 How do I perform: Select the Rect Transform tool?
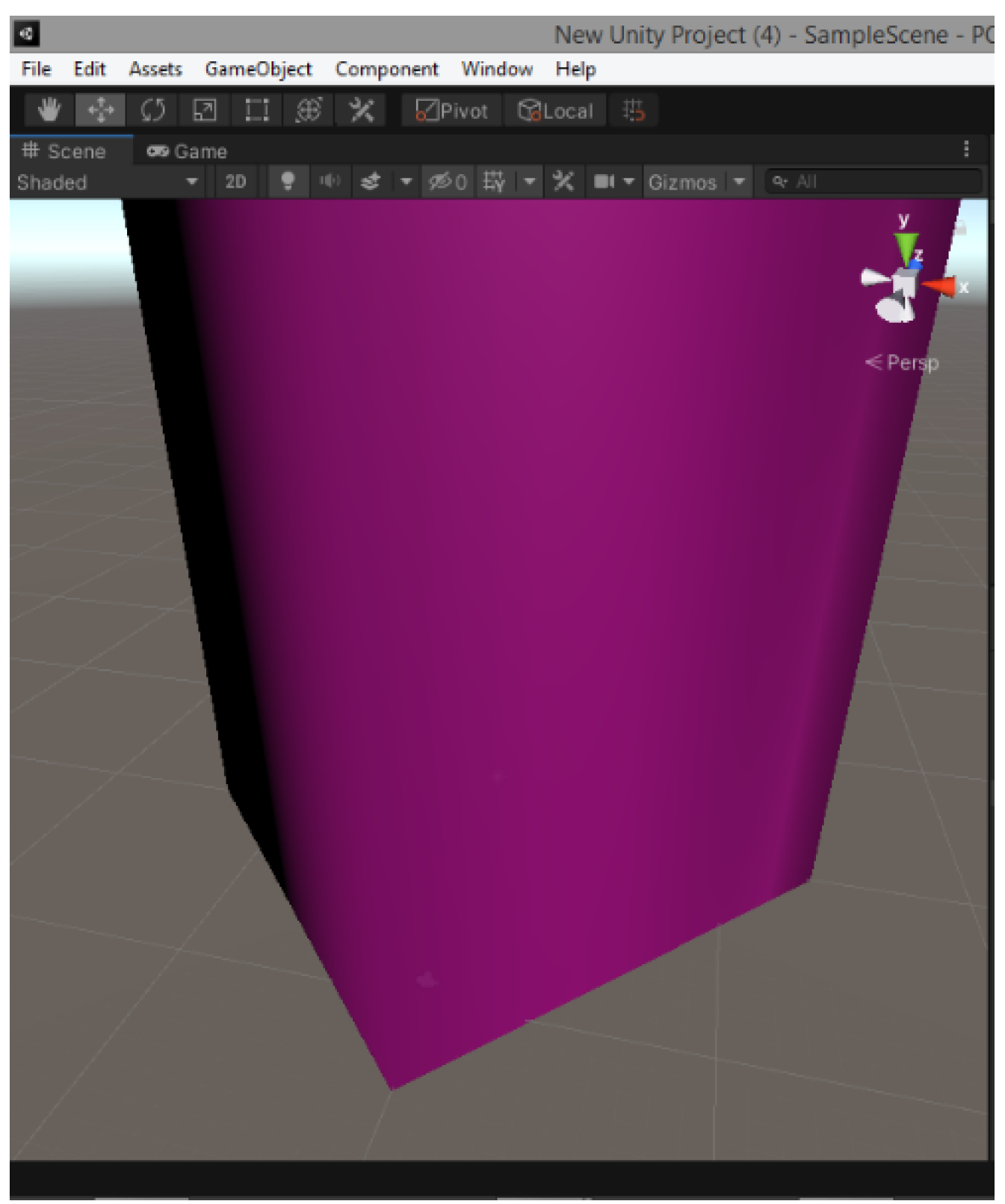(x=257, y=111)
